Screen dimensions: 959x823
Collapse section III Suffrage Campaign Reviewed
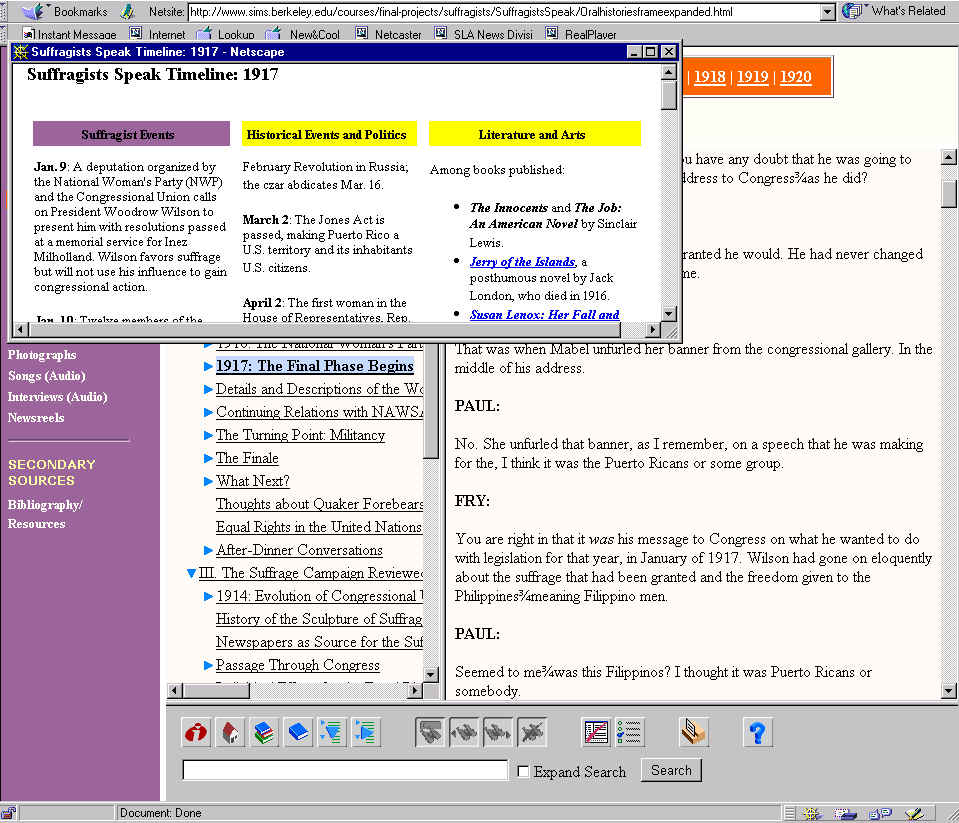click(191, 574)
